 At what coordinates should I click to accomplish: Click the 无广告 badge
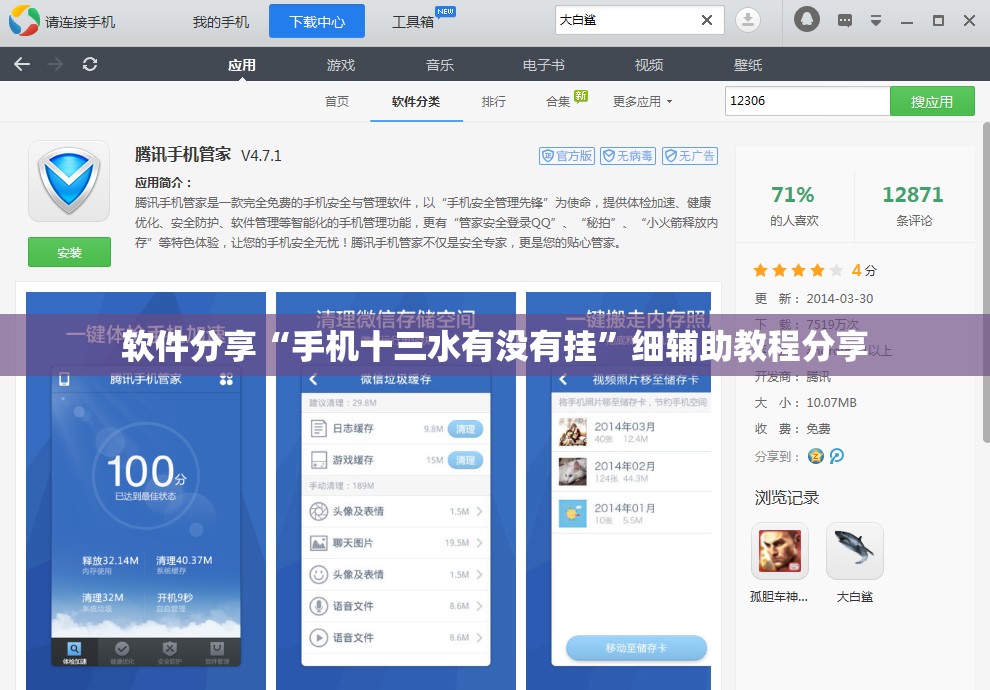[x=689, y=156]
